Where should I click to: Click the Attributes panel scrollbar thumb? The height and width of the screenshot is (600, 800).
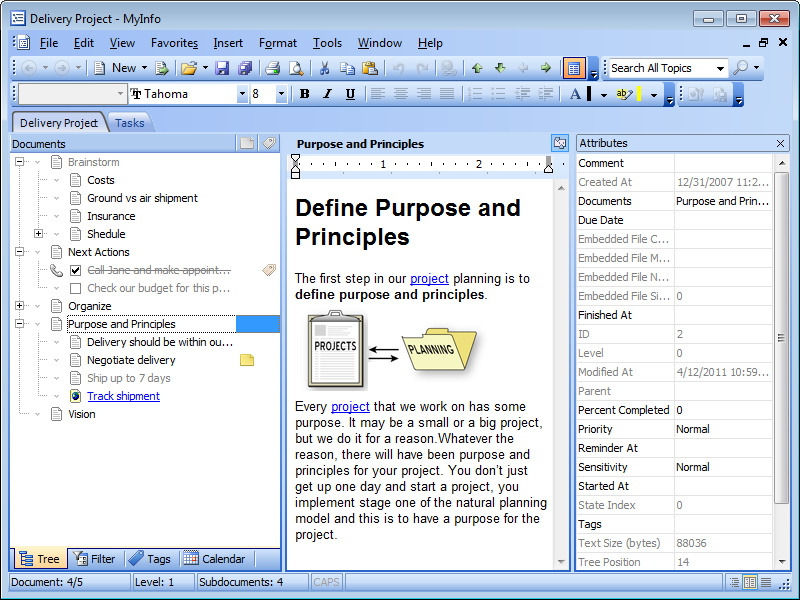tap(781, 338)
